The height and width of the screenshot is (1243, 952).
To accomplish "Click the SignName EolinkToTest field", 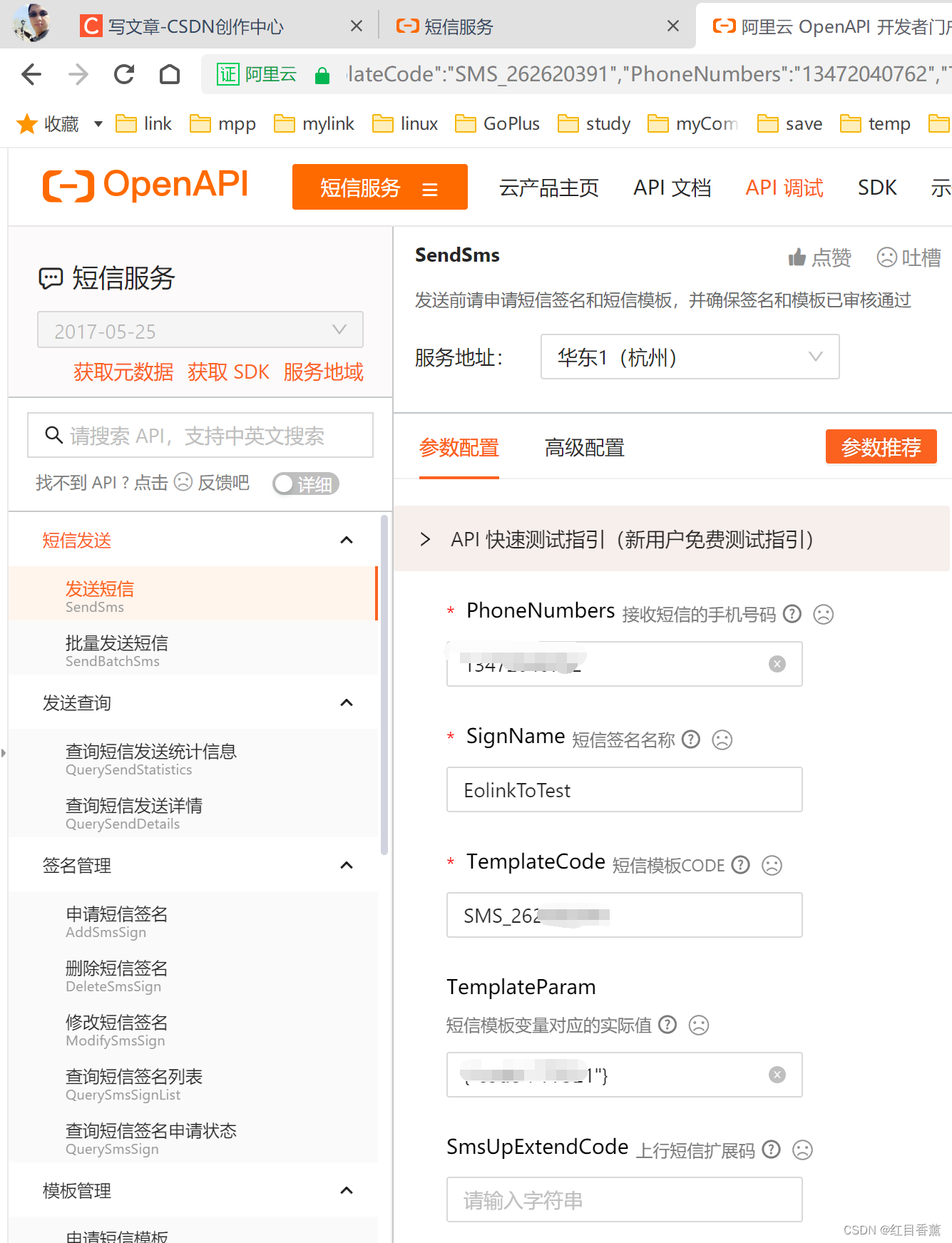I will pos(625,789).
